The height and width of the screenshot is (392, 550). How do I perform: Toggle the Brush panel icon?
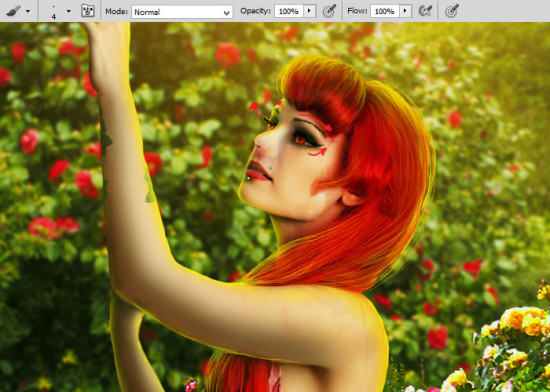coord(88,11)
